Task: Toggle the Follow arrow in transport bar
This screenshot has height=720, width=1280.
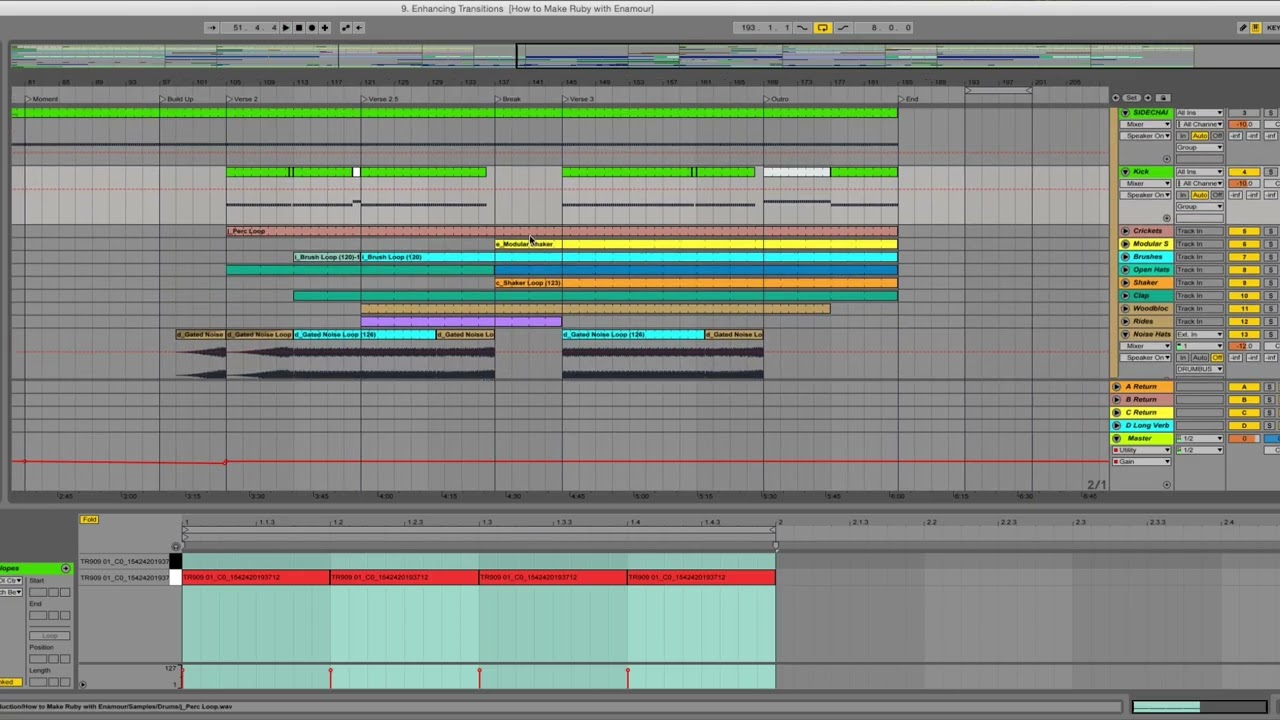Action: [x=211, y=28]
